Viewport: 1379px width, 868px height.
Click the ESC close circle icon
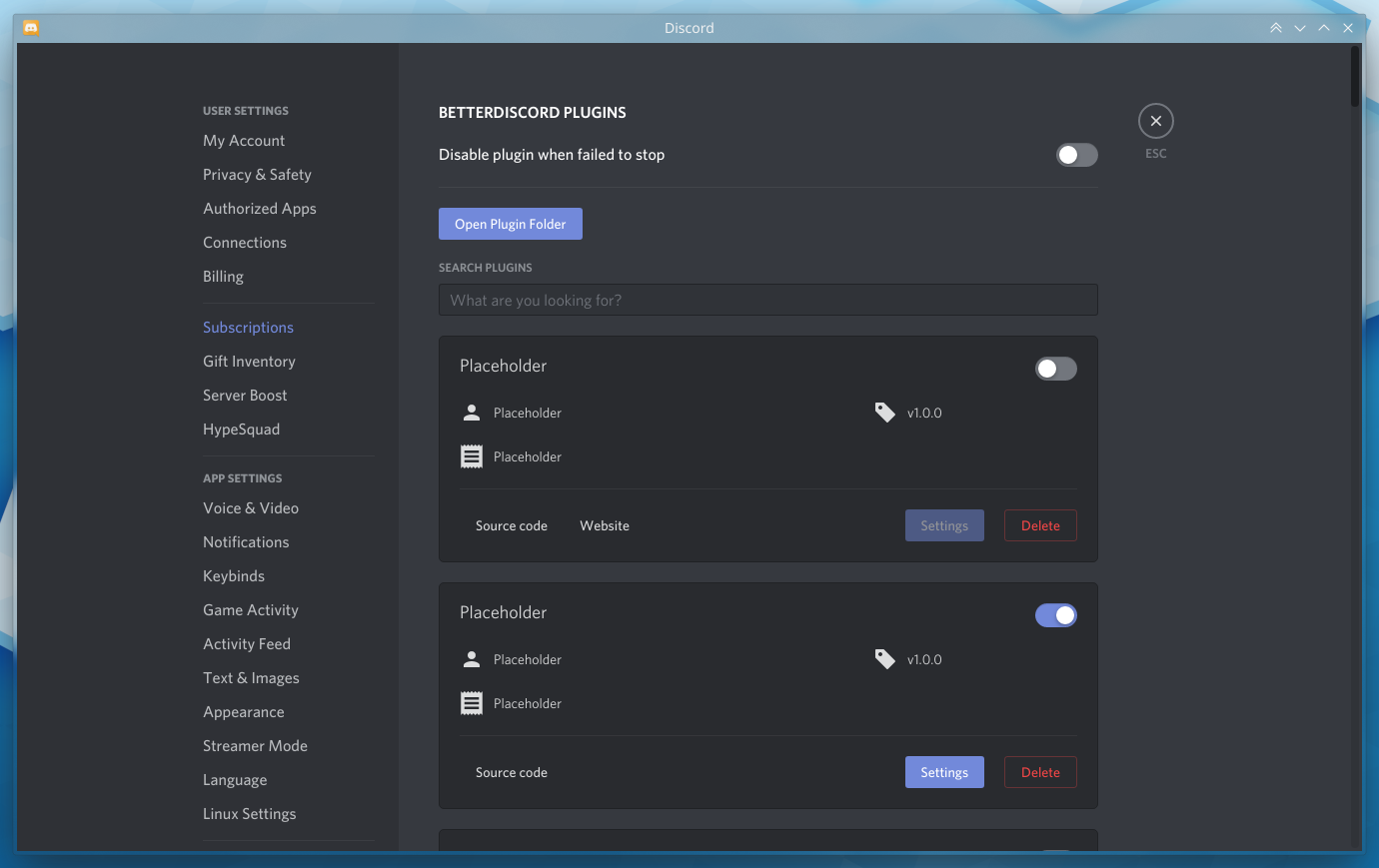1155,120
